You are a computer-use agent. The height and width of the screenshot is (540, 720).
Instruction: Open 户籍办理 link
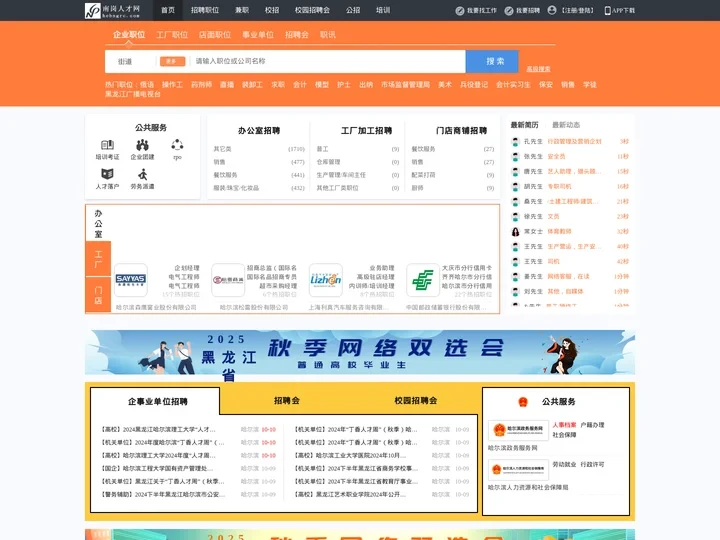(592, 425)
